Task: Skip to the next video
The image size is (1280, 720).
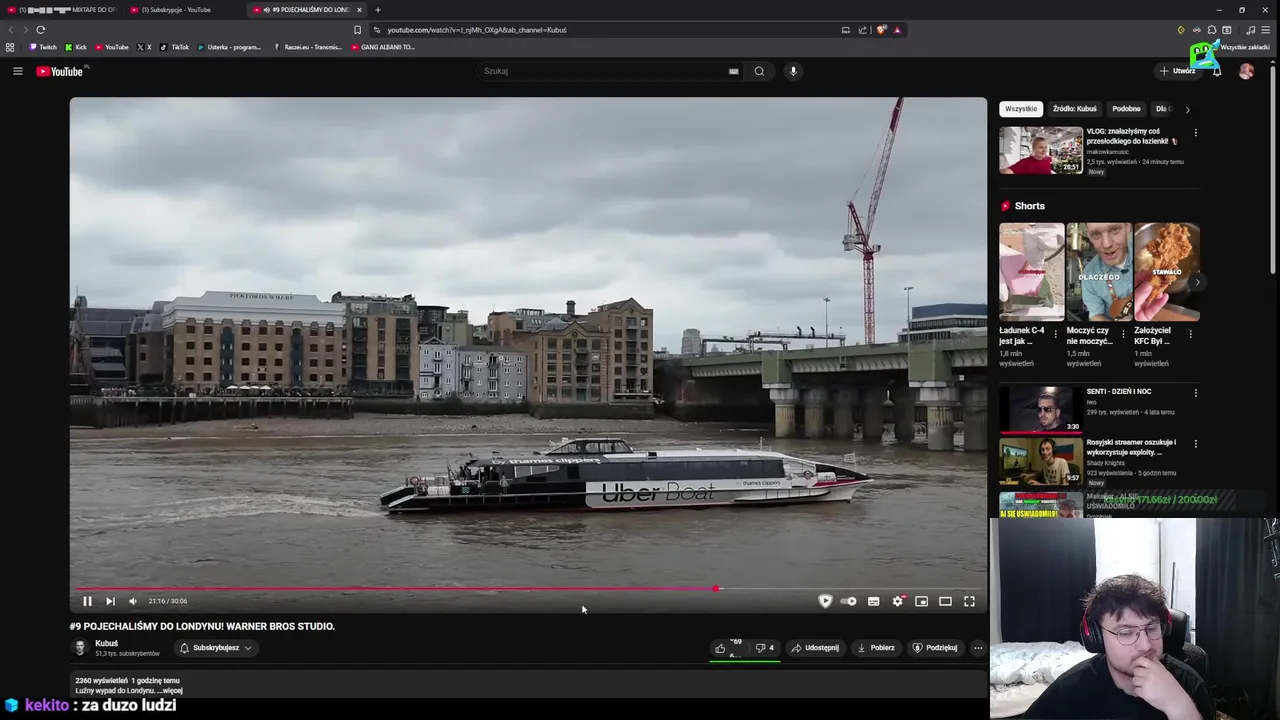Action: click(x=110, y=601)
